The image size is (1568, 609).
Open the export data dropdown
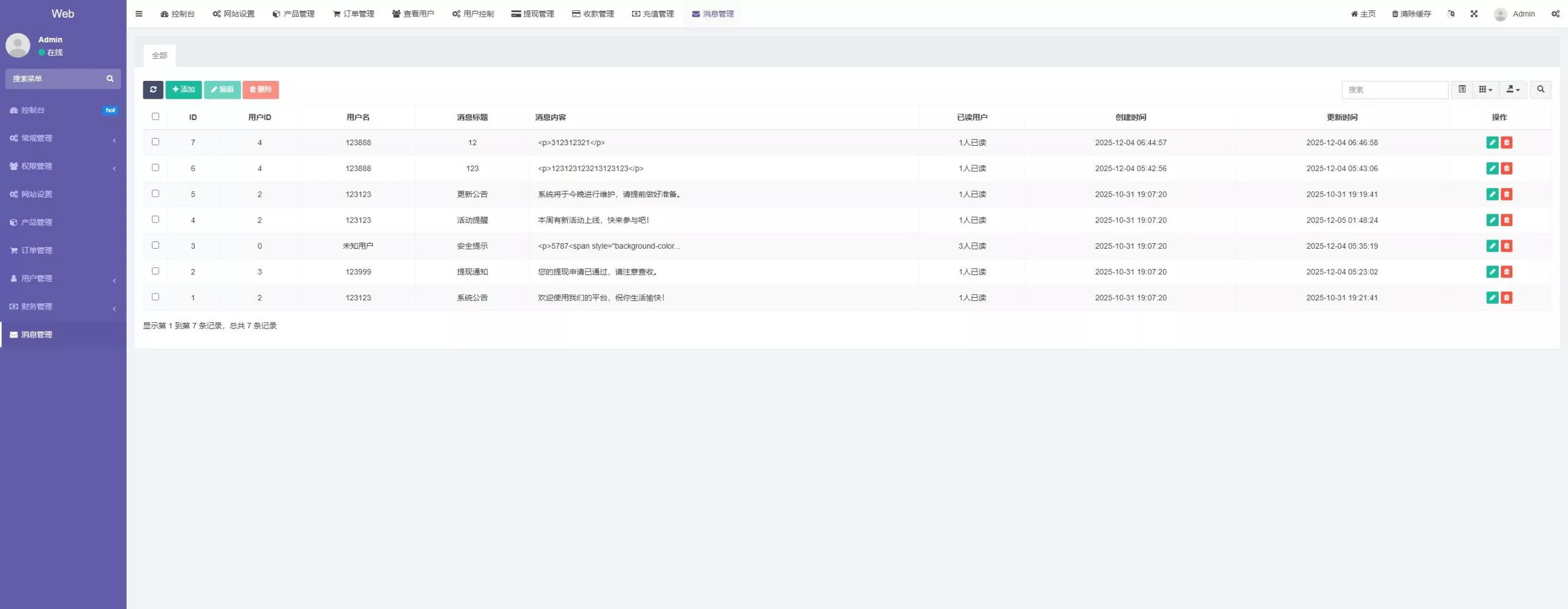[1513, 89]
